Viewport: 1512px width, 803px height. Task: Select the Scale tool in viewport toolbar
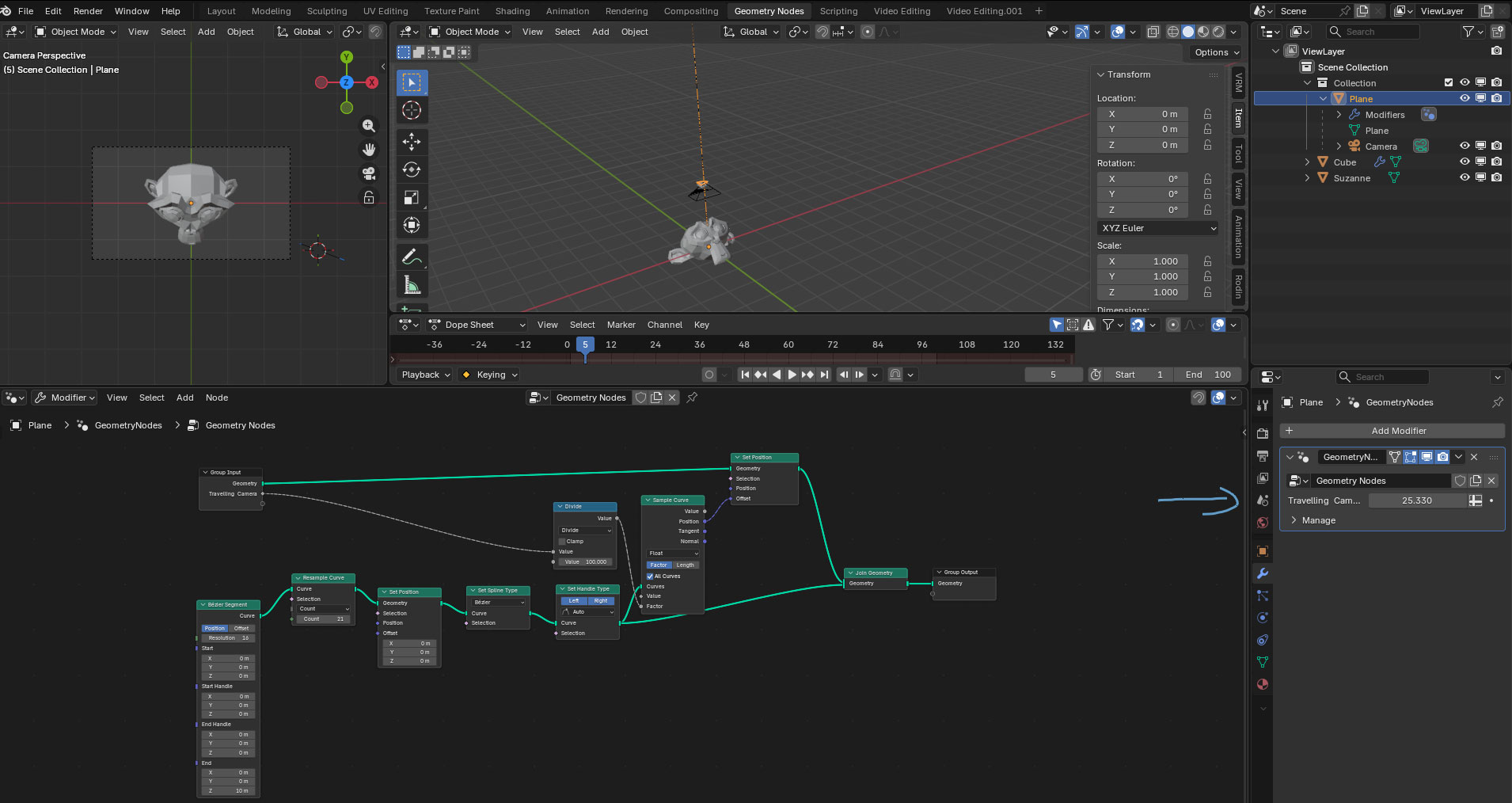pyautogui.click(x=412, y=197)
